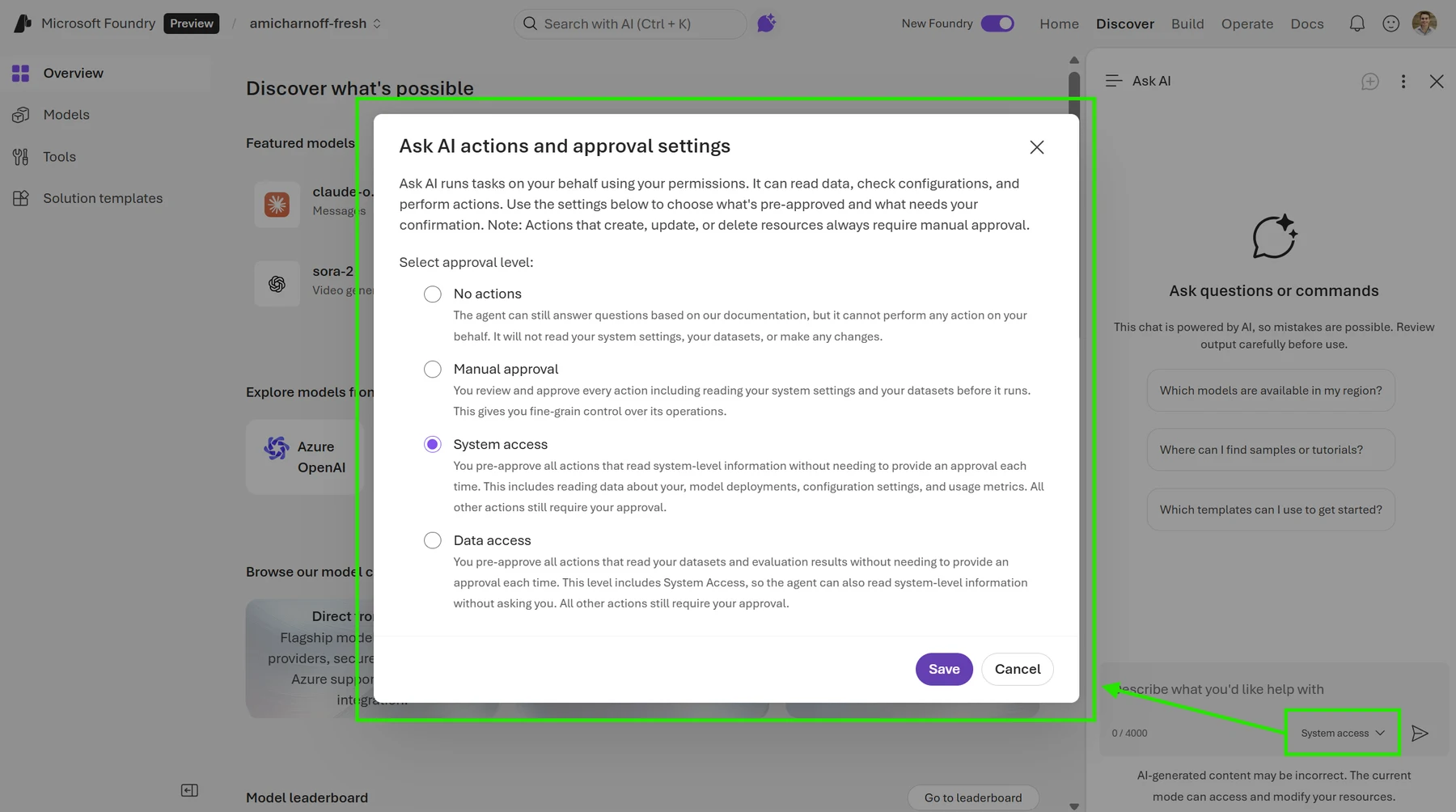The width and height of the screenshot is (1456, 812).
Task: Close the Ask AI panel
Action: pos(1437,81)
